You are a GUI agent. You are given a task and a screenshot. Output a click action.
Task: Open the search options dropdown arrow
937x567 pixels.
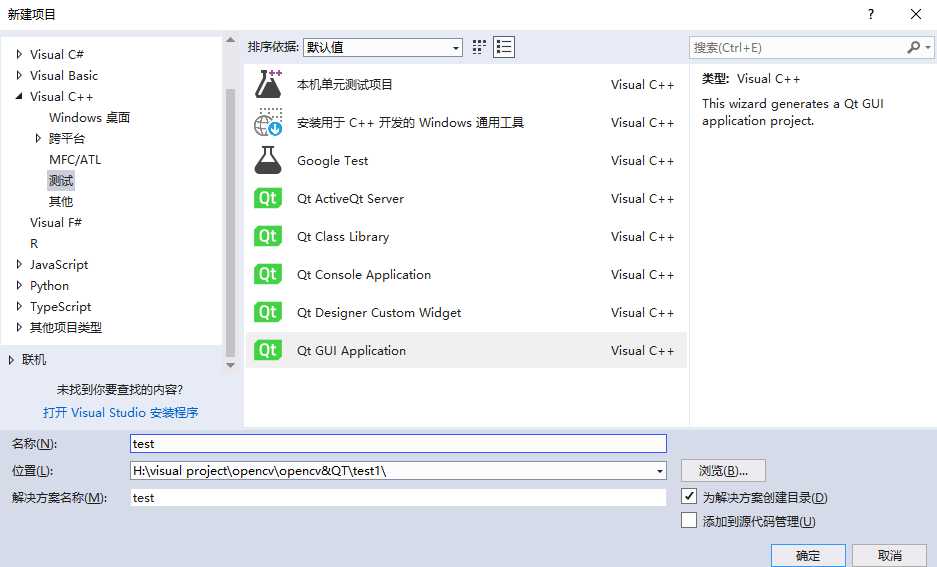(x=927, y=47)
